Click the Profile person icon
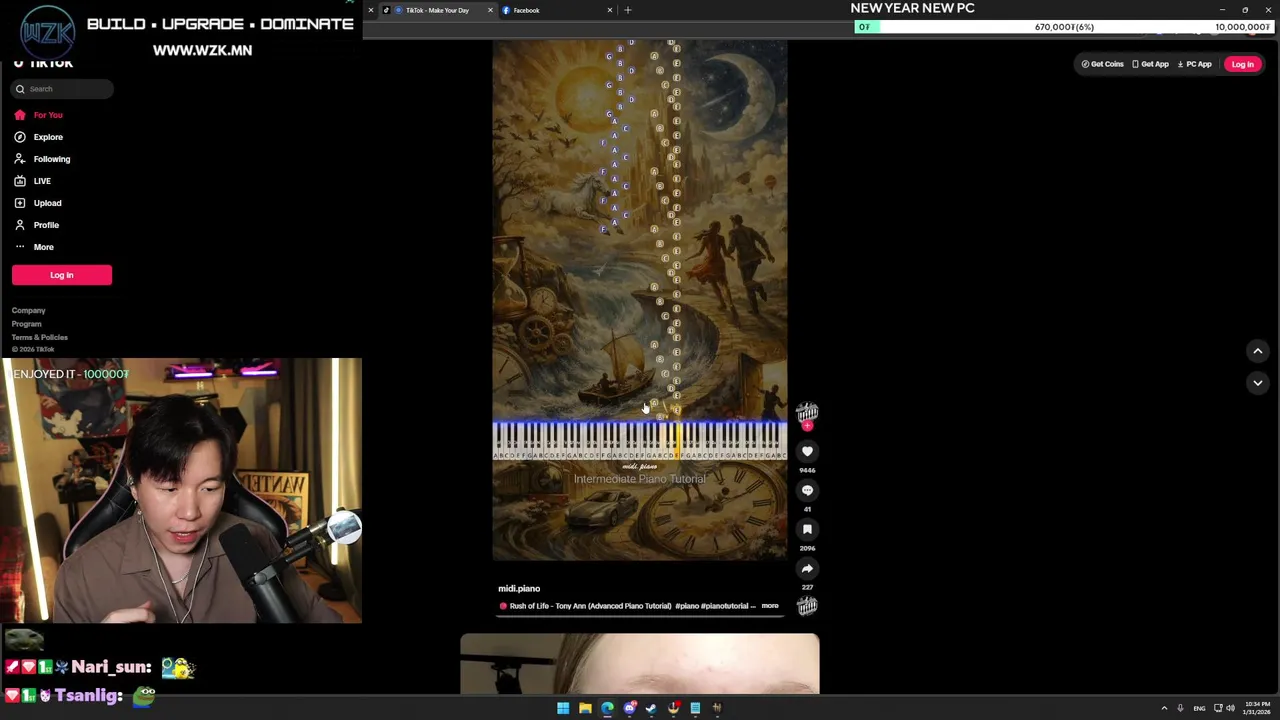1280x720 pixels. [19, 225]
